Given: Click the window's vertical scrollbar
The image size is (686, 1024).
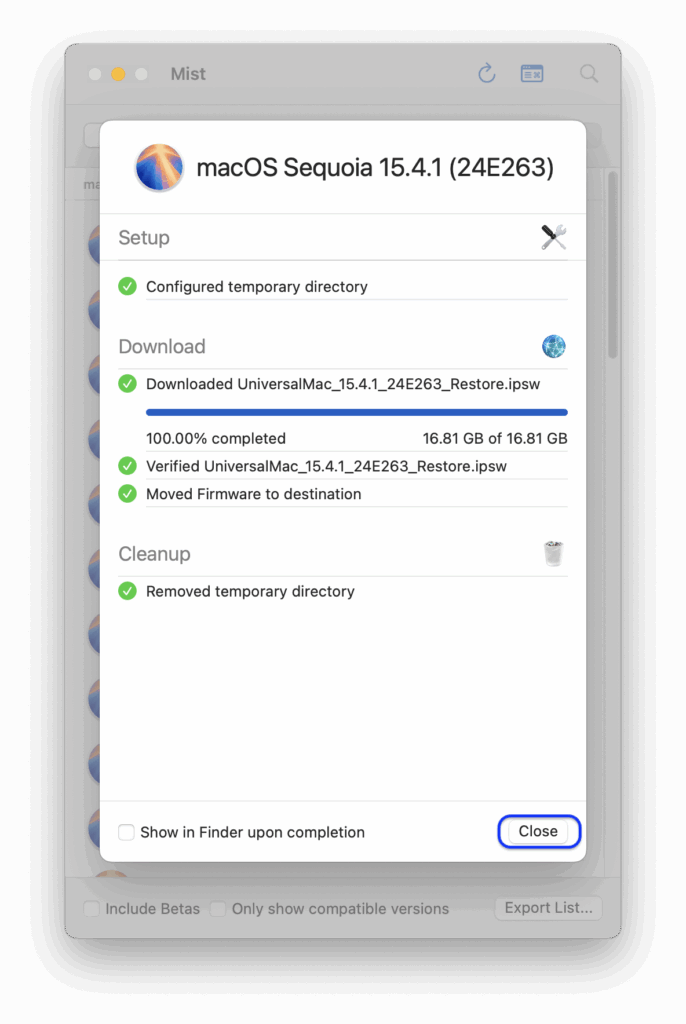Looking at the screenshot, I should pyautogui.click(x=612, y=270).
